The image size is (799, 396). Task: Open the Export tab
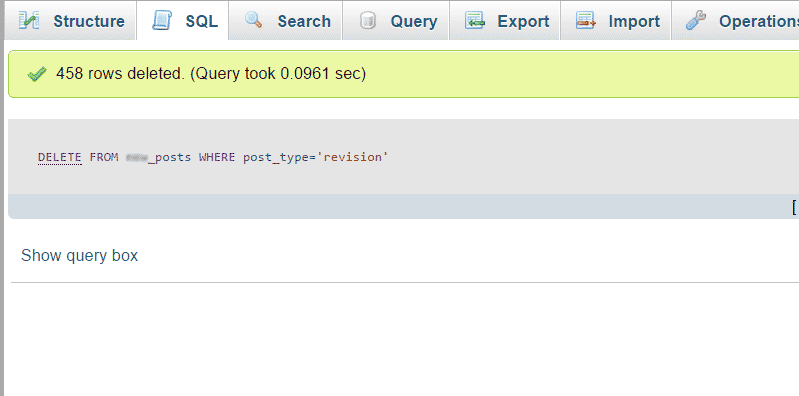(504, 21)
